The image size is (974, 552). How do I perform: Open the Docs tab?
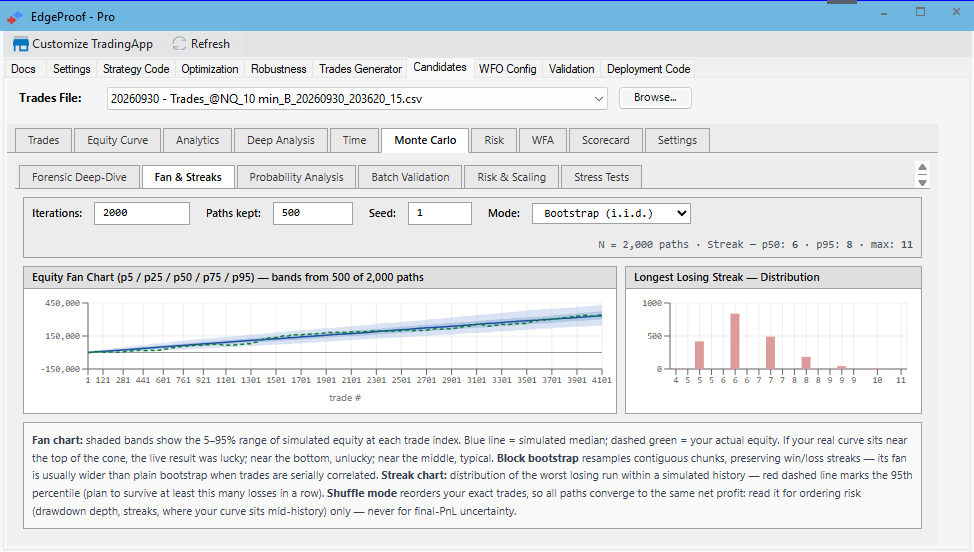point(24,69)
